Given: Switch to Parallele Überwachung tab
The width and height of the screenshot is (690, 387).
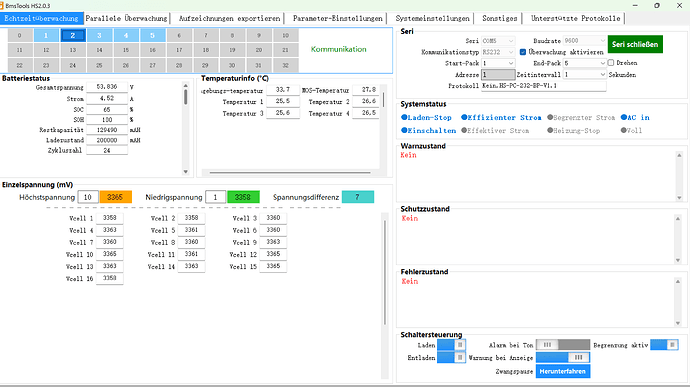Looking at the screenshot, I should (126, 18).
